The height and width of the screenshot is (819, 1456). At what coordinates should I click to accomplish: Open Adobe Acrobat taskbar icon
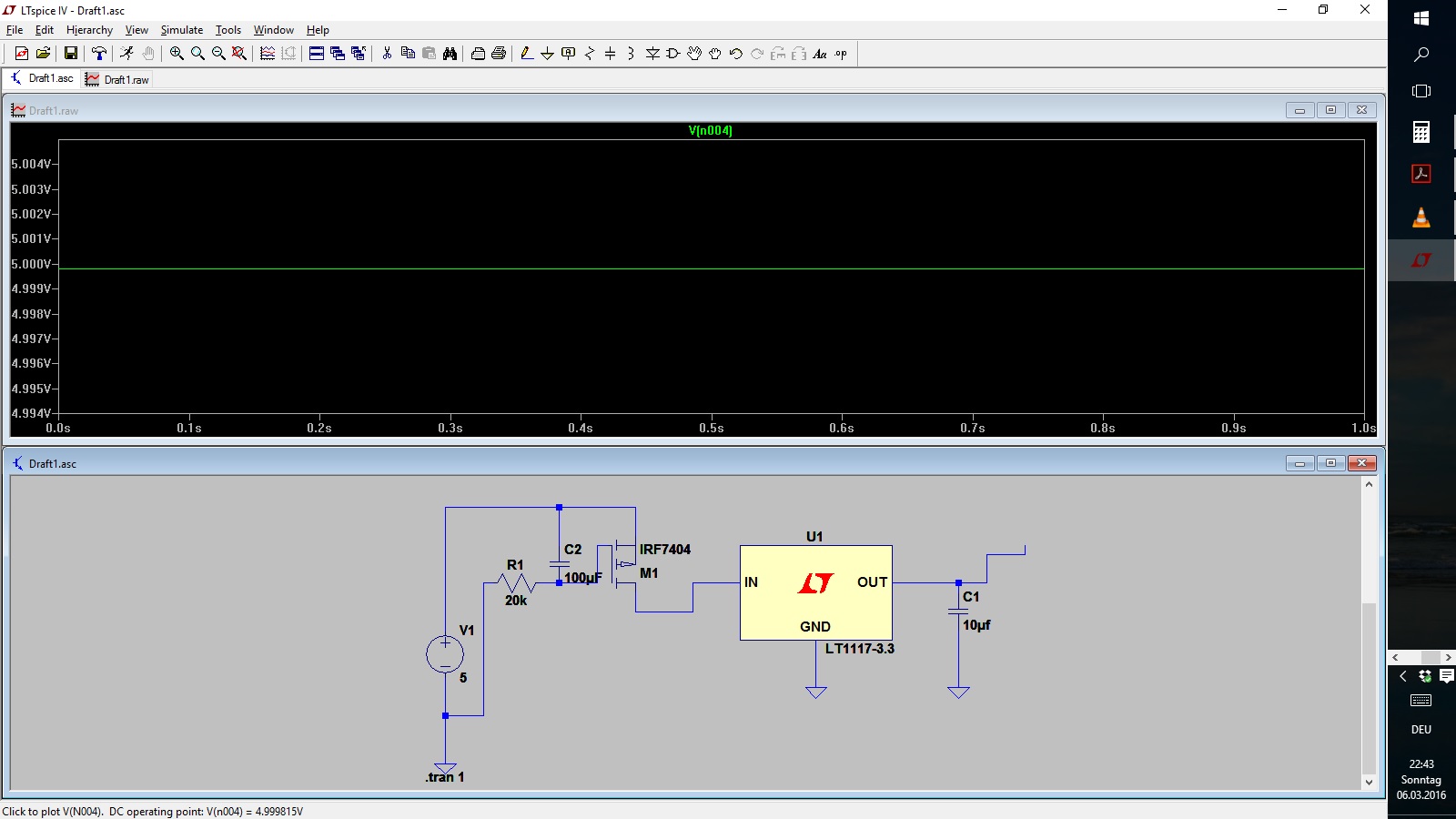click(x=1421, y=174)
